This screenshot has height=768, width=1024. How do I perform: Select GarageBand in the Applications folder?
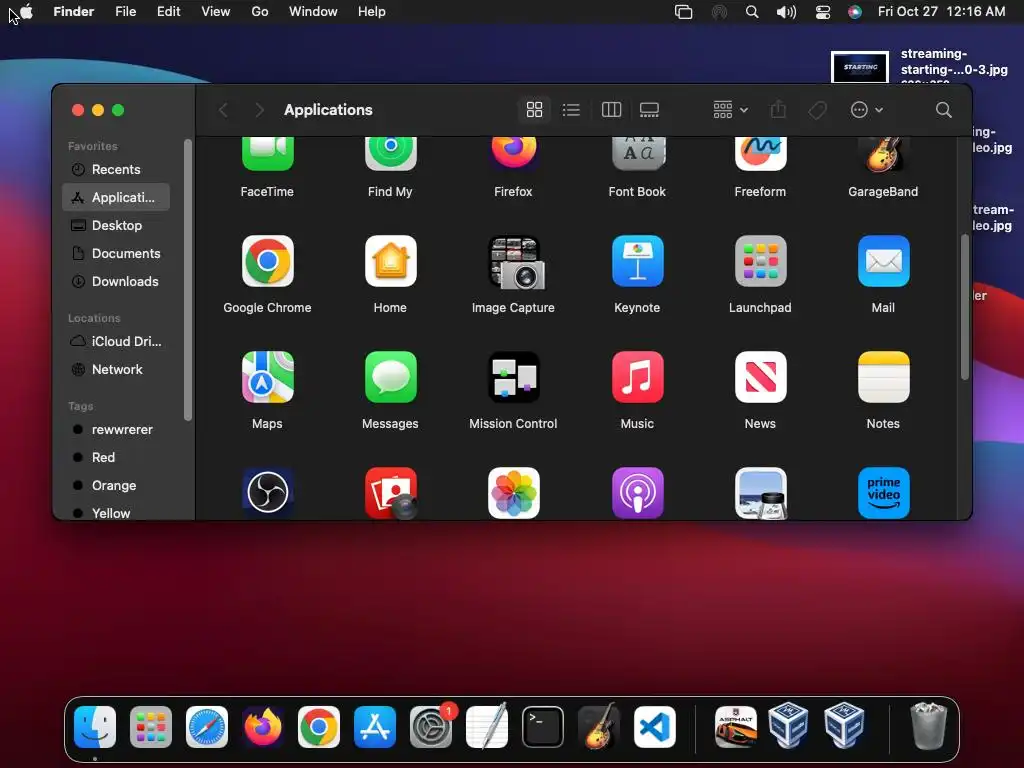[x=883, y=153]
